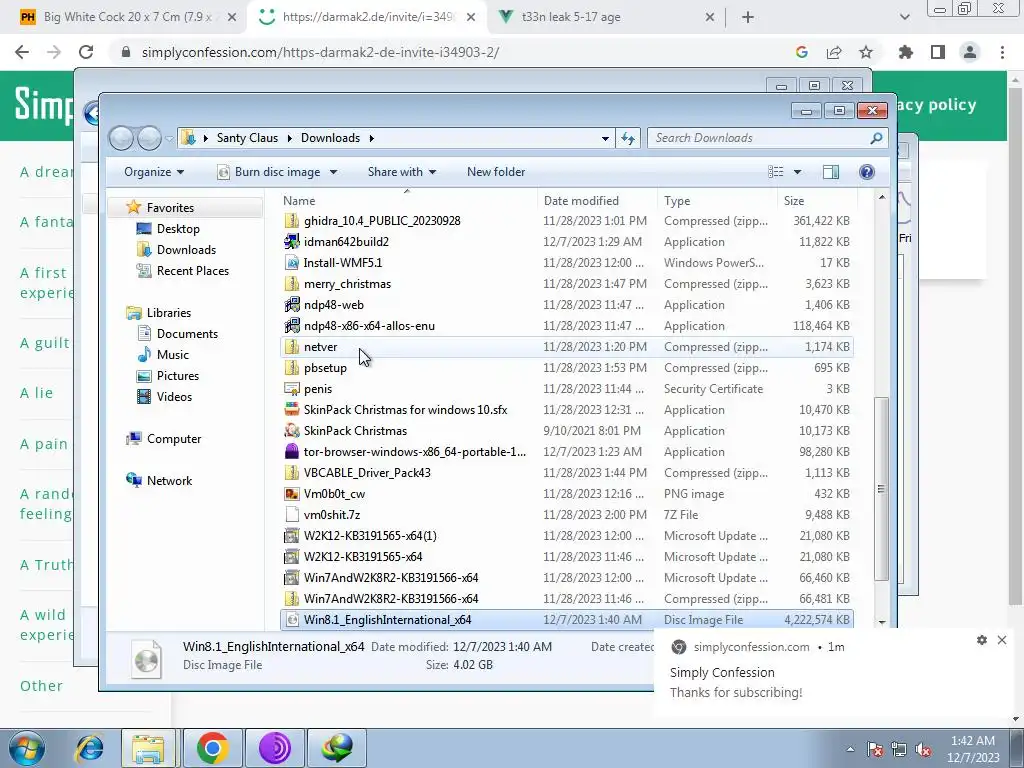
Task: Open Chrome tab search chevron
Action: [904, 17]
